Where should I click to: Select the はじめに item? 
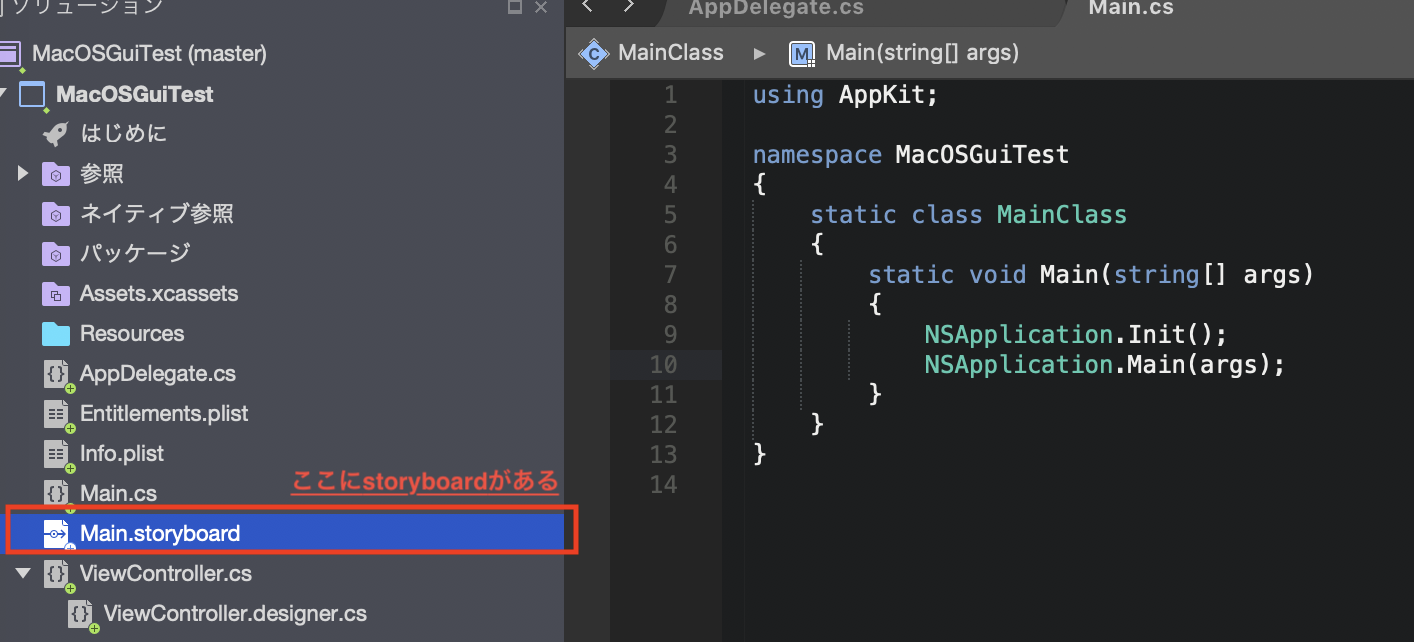(124, 134)
